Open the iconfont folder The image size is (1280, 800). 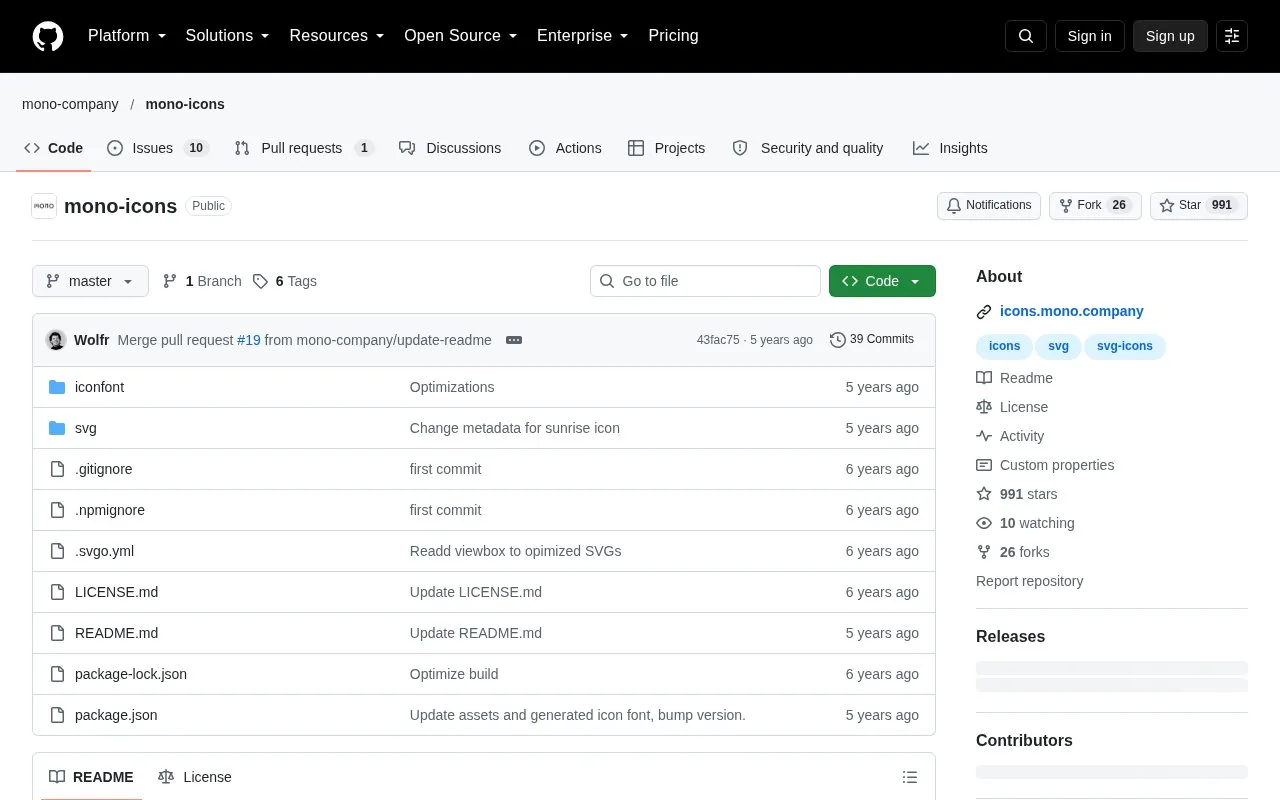(x=99, y=387)
